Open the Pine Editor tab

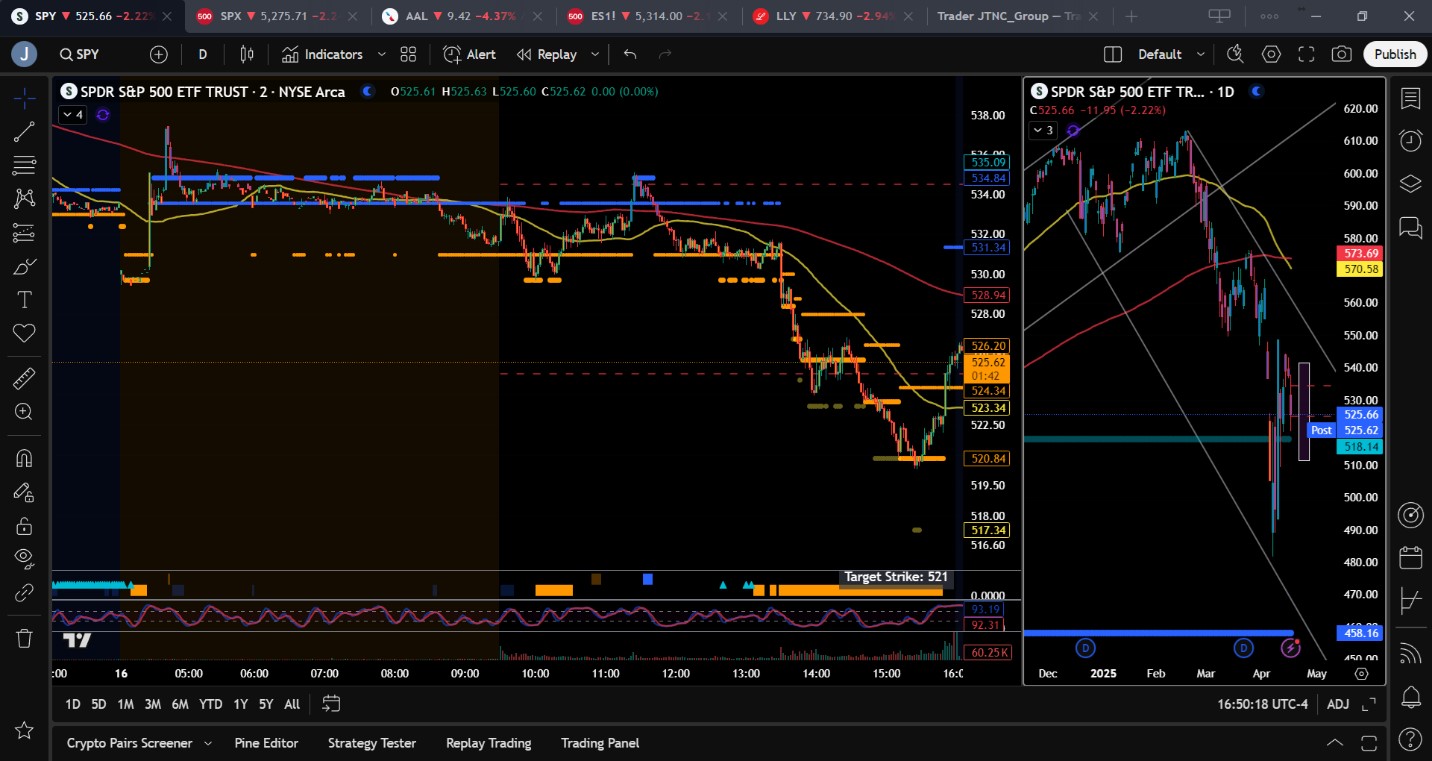[266, 743]
